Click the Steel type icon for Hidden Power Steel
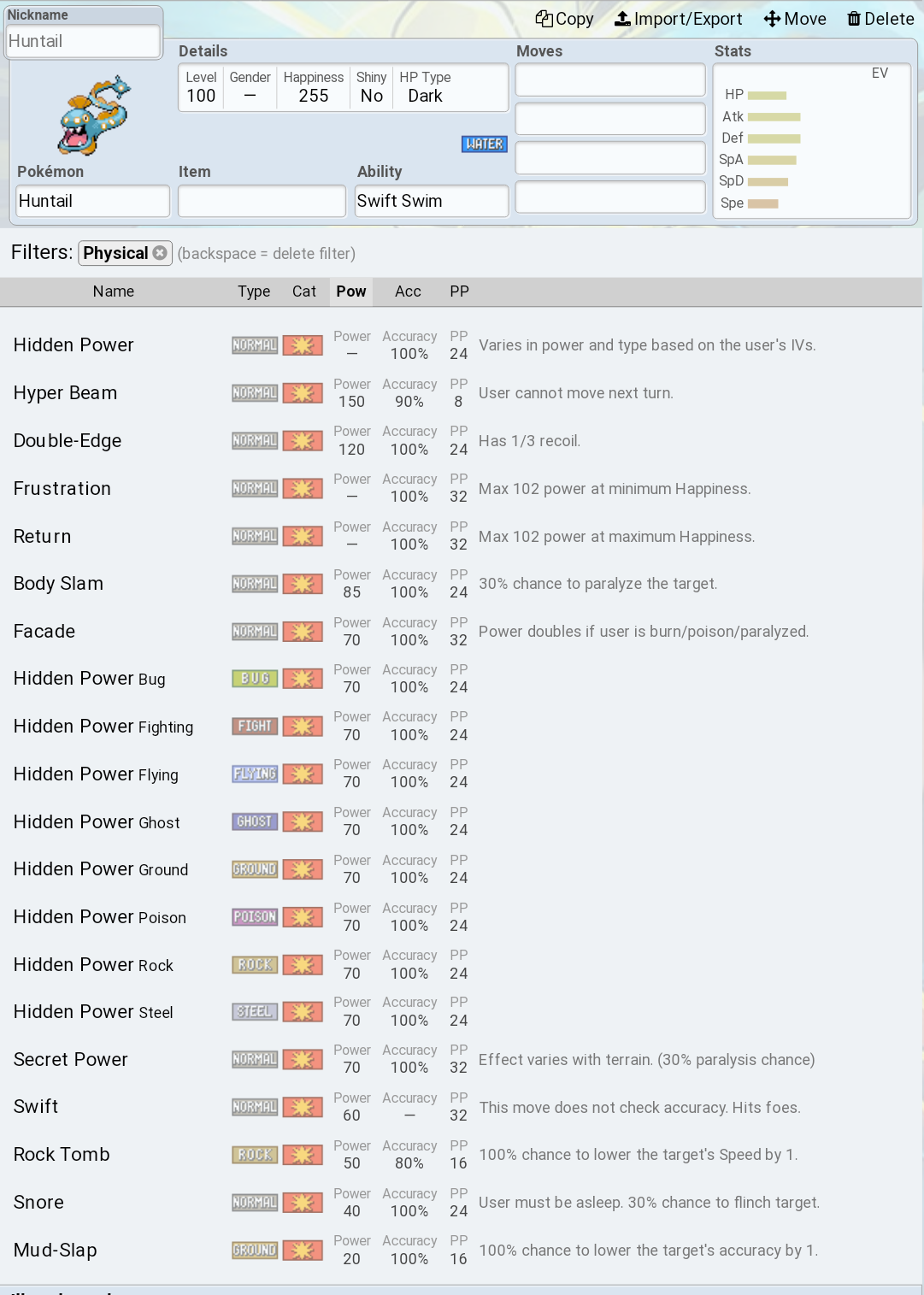 tap(255, 1012)
